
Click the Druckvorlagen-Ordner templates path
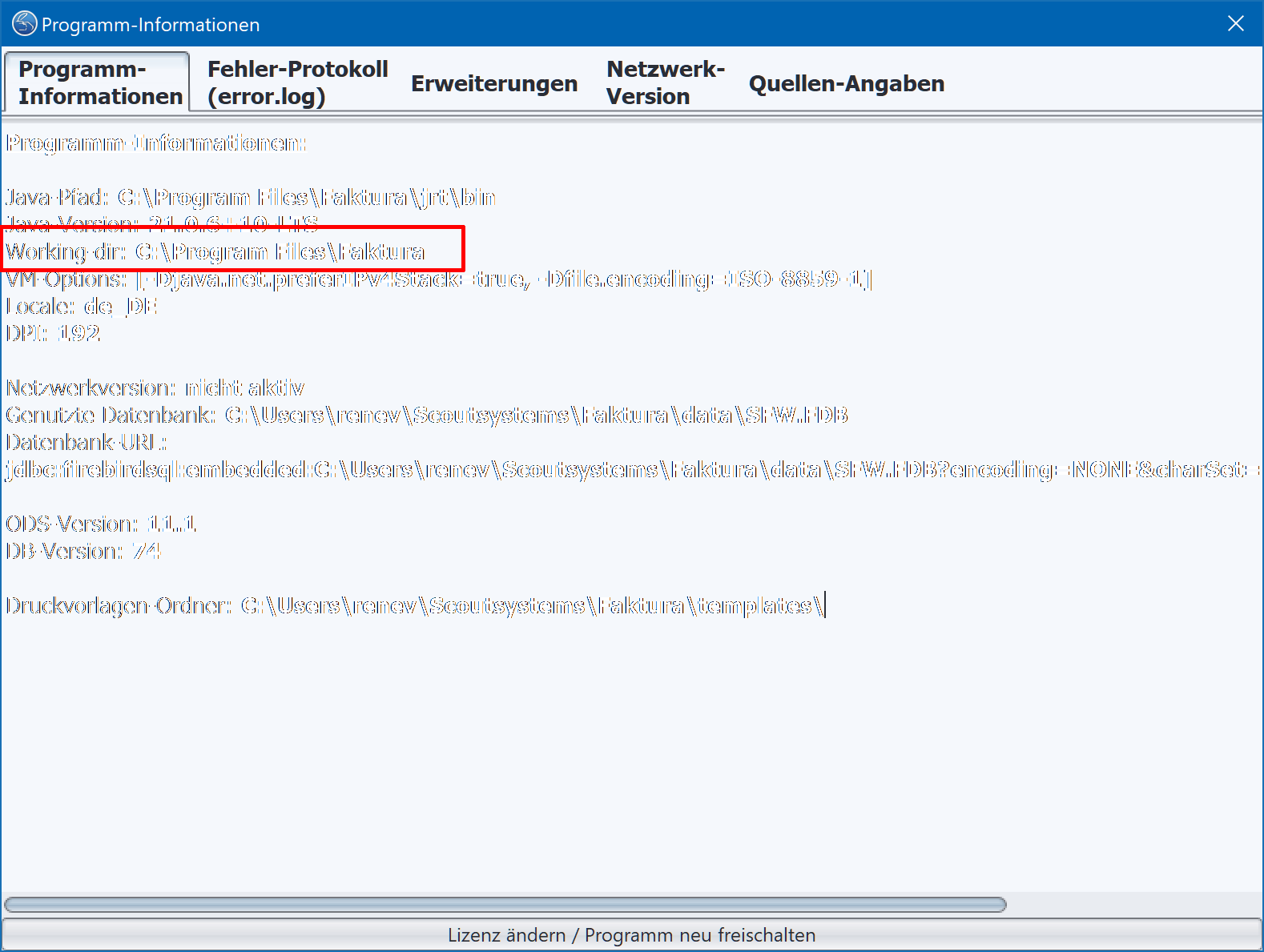pos(532,605)
